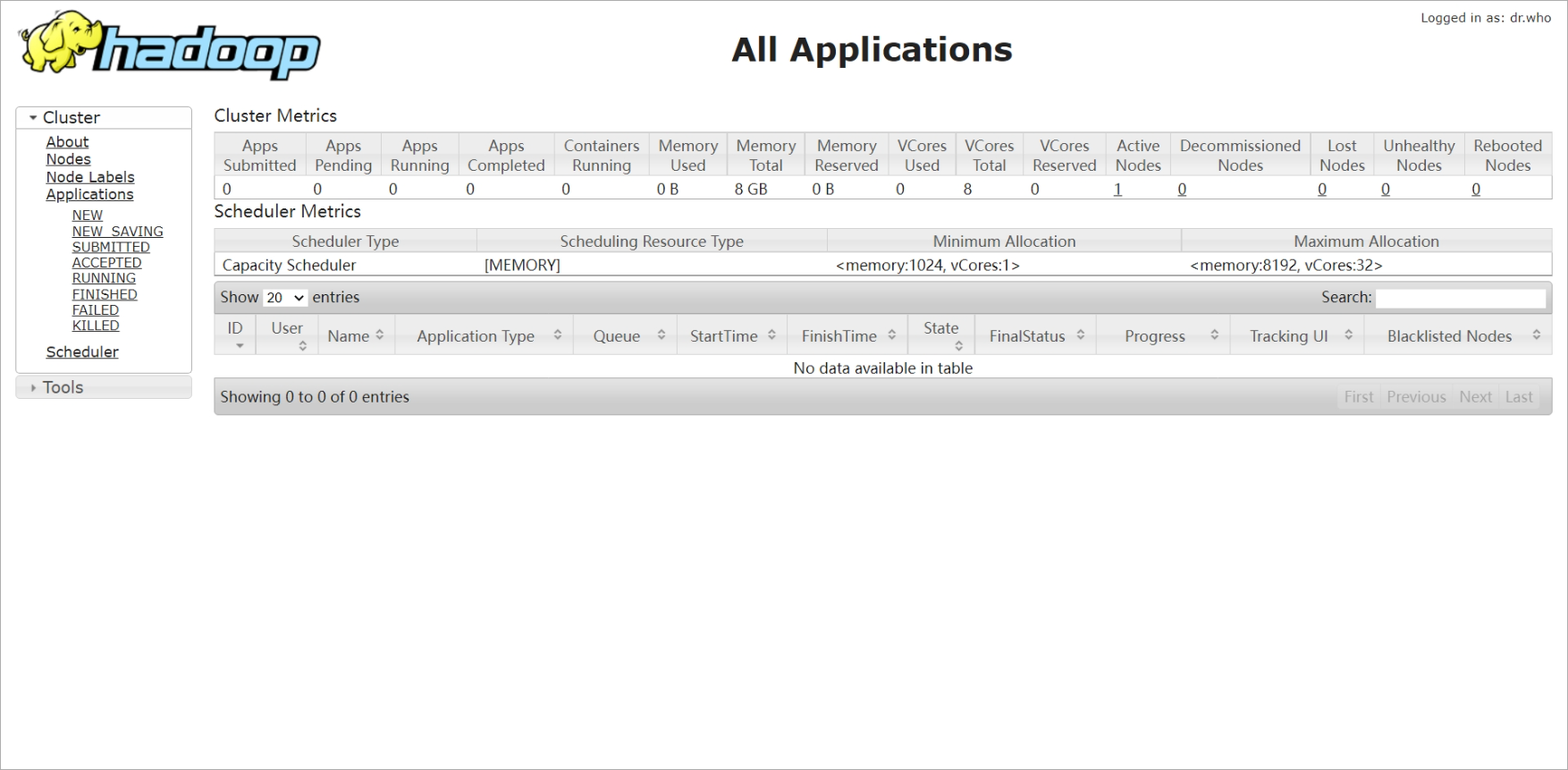Sort table by StartTime column
1568x770 pixels.
point(731,335)
